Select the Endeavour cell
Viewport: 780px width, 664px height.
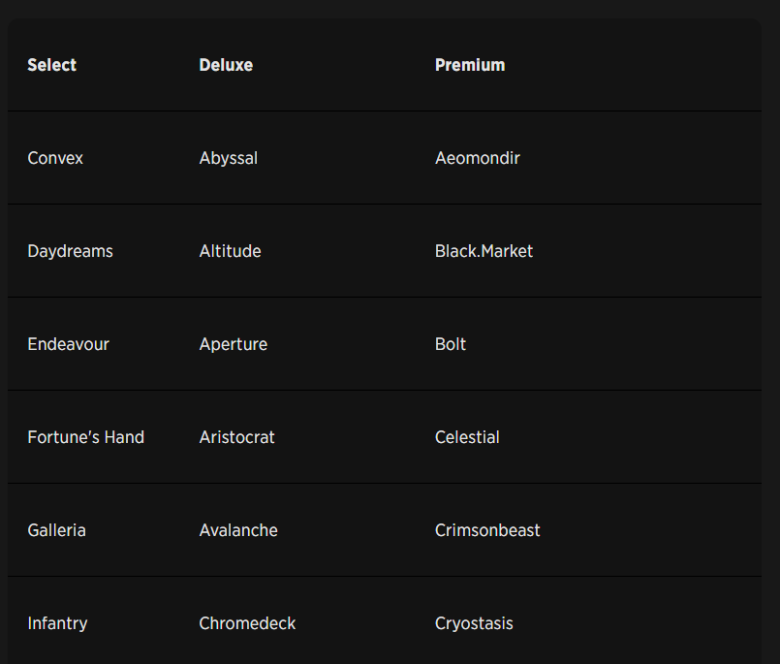pyautogui.click(x=68, y=344)
